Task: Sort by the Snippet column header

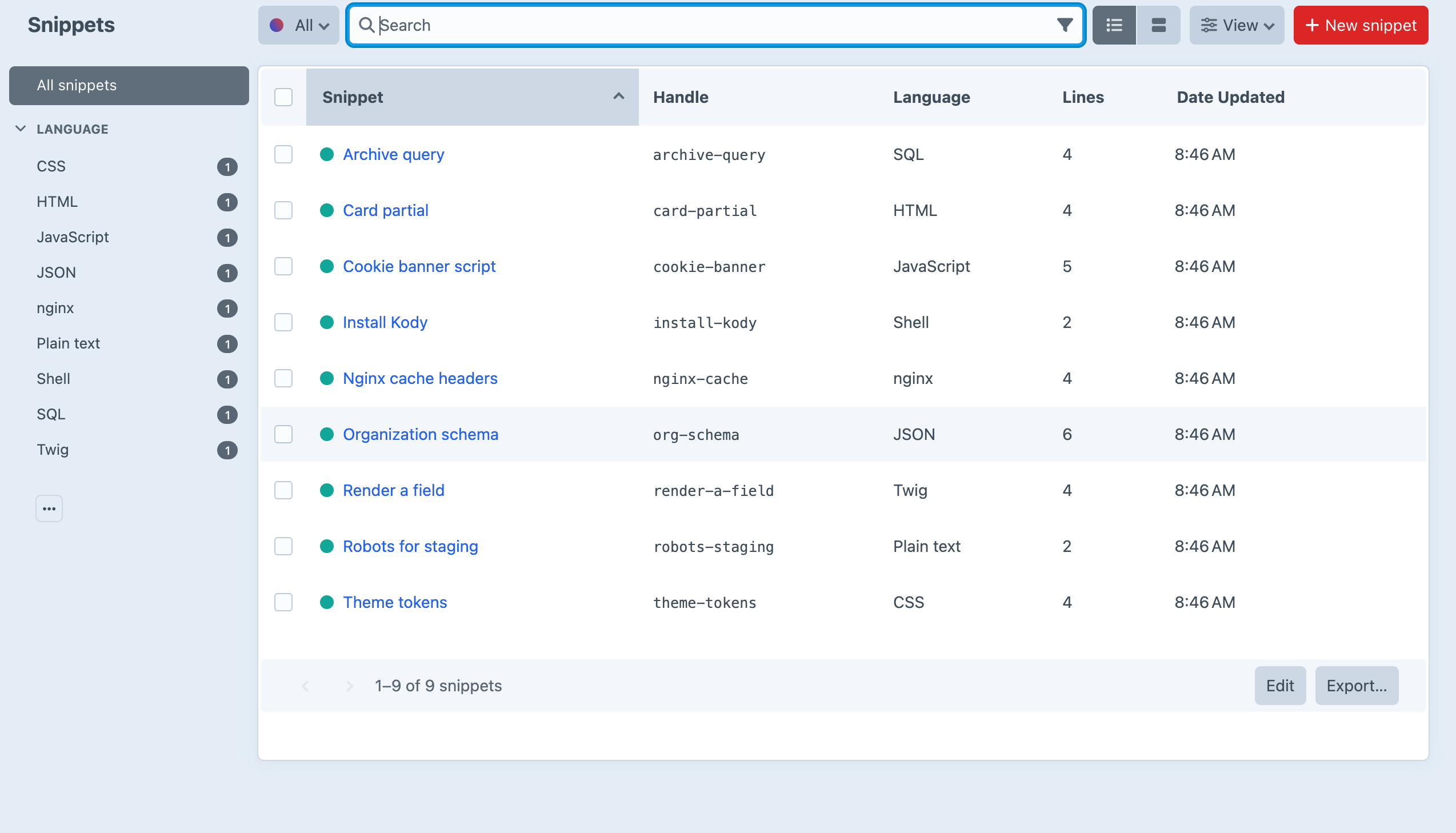Action: pos(473,97)
